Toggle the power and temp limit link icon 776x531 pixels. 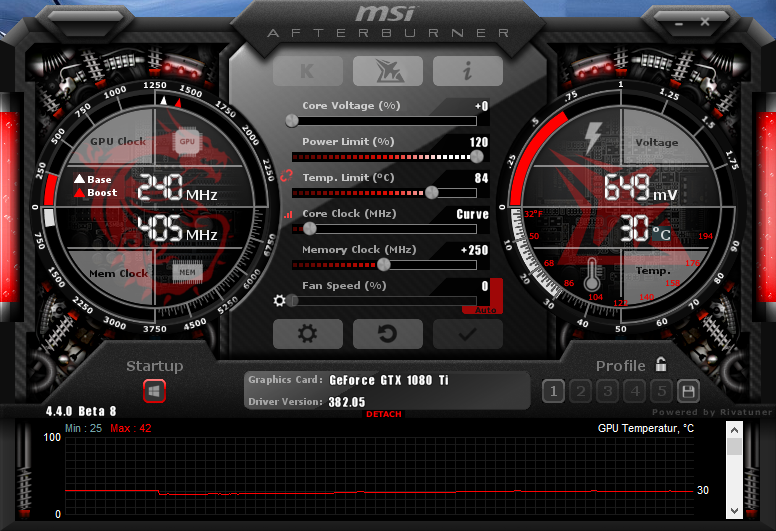pos(287,176)
